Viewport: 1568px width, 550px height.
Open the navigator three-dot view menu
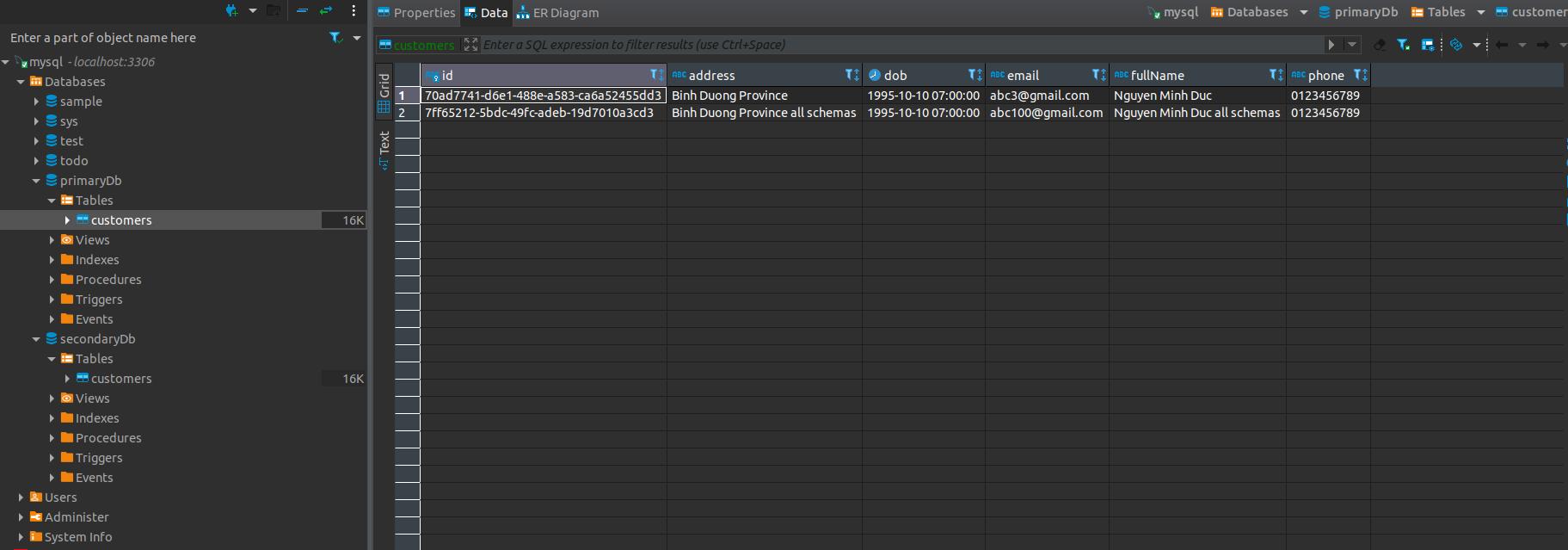[354, 11]
